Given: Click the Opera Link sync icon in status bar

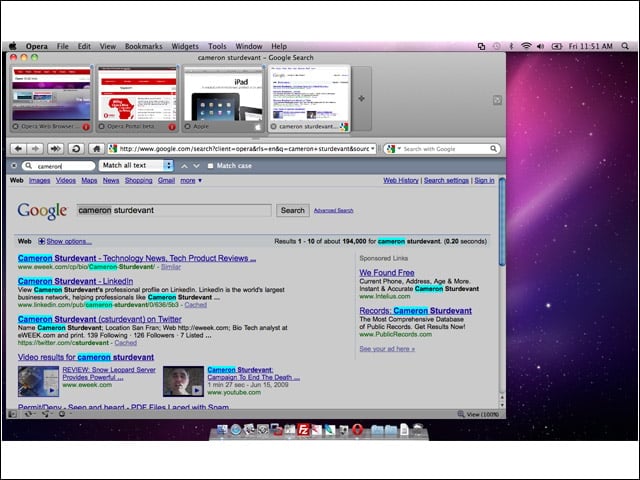Looking at the screenshot, I should [29, 414].
